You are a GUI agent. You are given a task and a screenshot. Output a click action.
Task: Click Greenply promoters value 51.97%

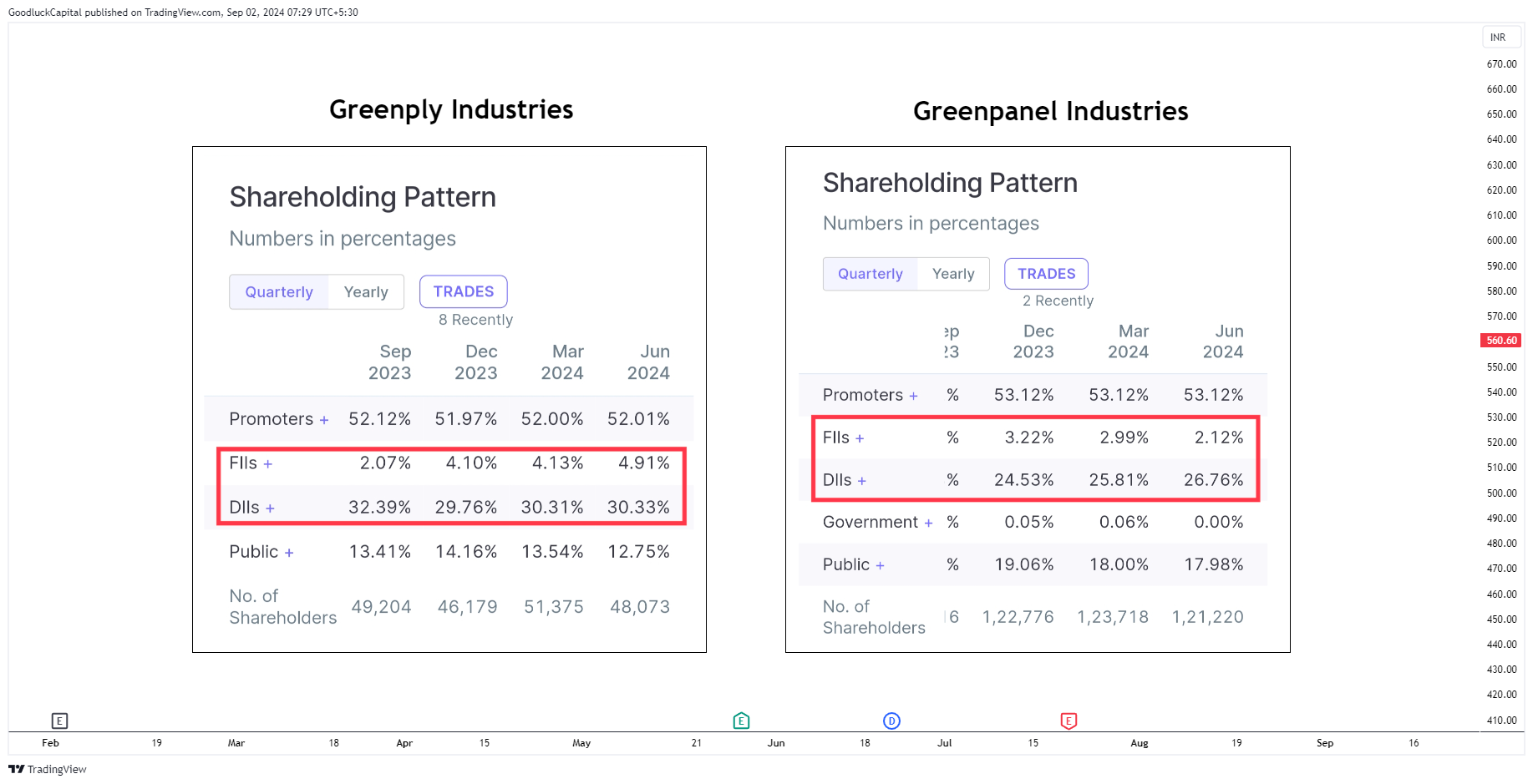[466, 419]
